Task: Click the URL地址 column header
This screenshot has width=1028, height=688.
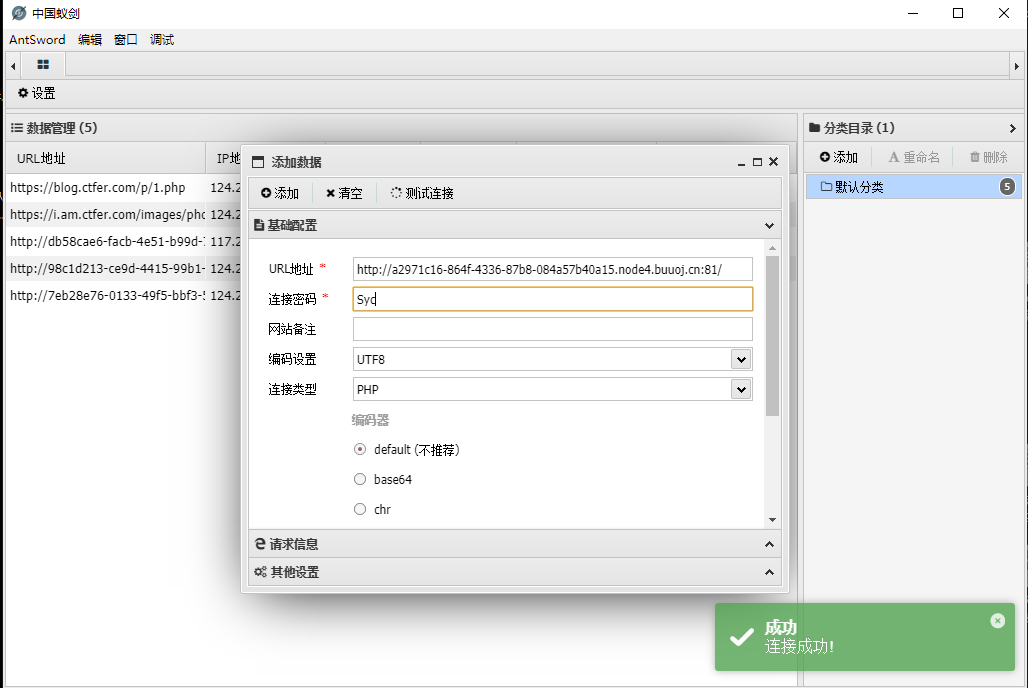Action: coord(106,158)
